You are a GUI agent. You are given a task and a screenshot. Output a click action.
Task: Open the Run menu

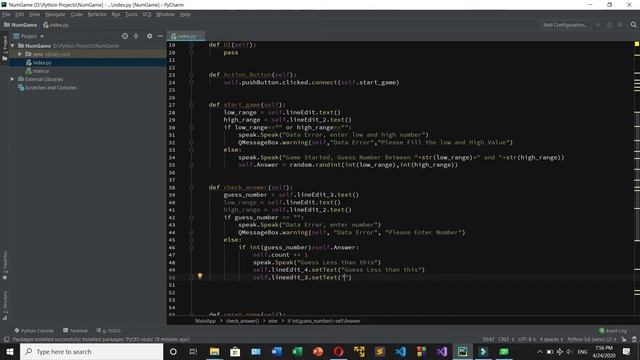(116, 14)
